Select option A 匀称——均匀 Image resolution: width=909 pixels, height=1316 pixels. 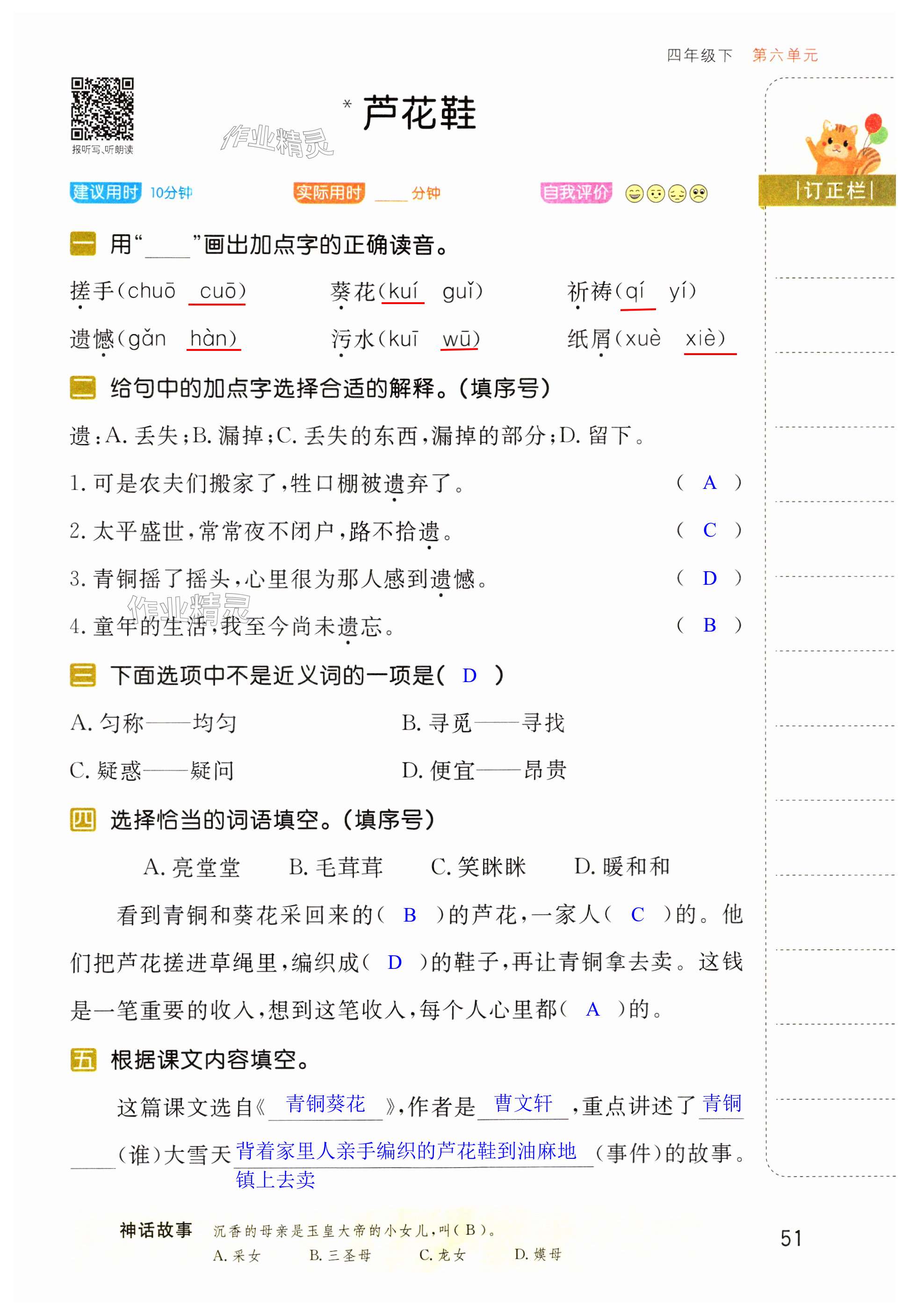(x=152, y=723)
